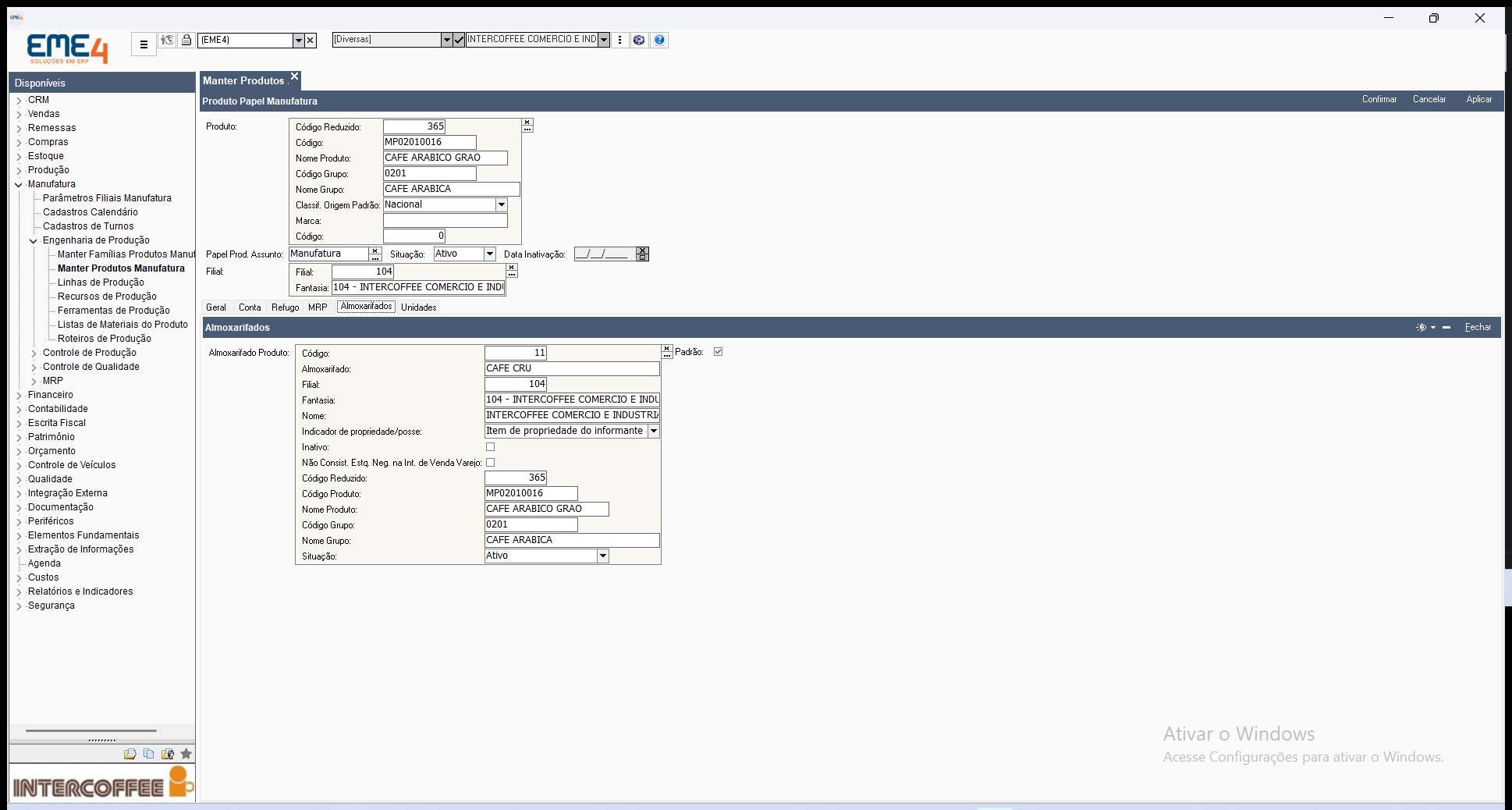The image size is (1512, 810).
Task: Toggle Não Consist. Estq. Neg. checkbox
Action: (491, 463)
